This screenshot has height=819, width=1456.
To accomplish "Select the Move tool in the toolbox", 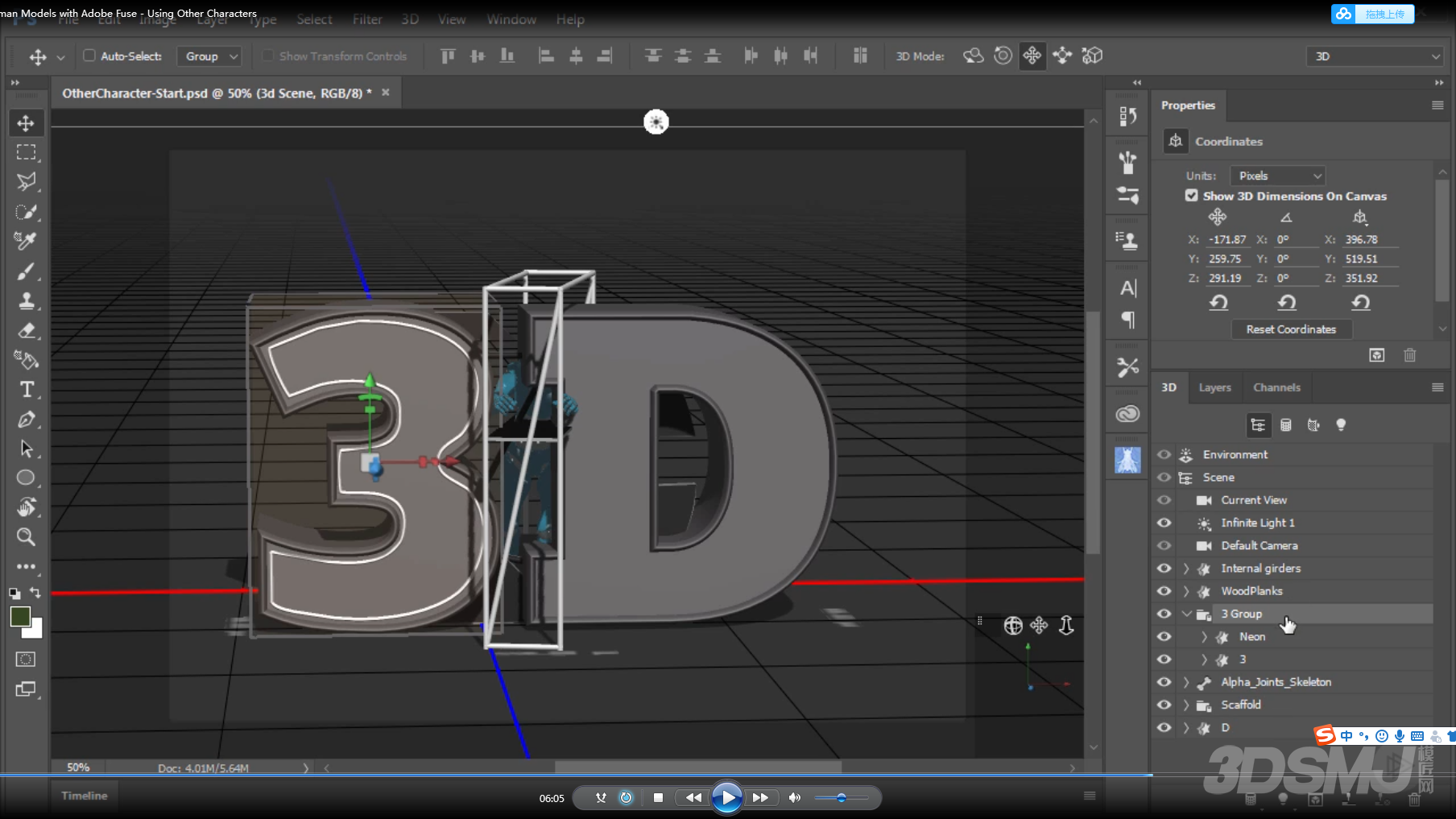I will (x=26, y=123).
